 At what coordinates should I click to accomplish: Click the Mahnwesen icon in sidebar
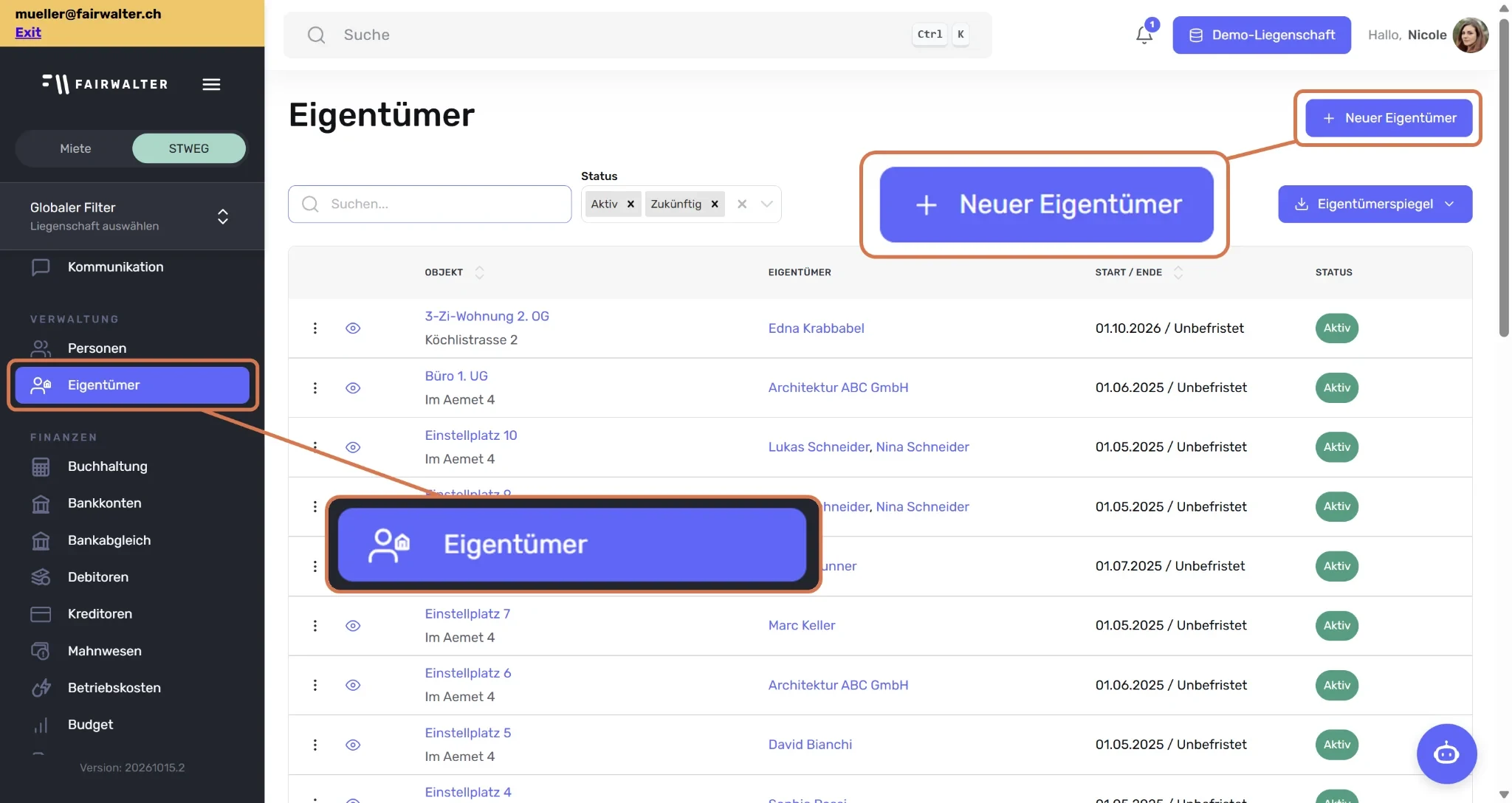(x=41, y=651)
